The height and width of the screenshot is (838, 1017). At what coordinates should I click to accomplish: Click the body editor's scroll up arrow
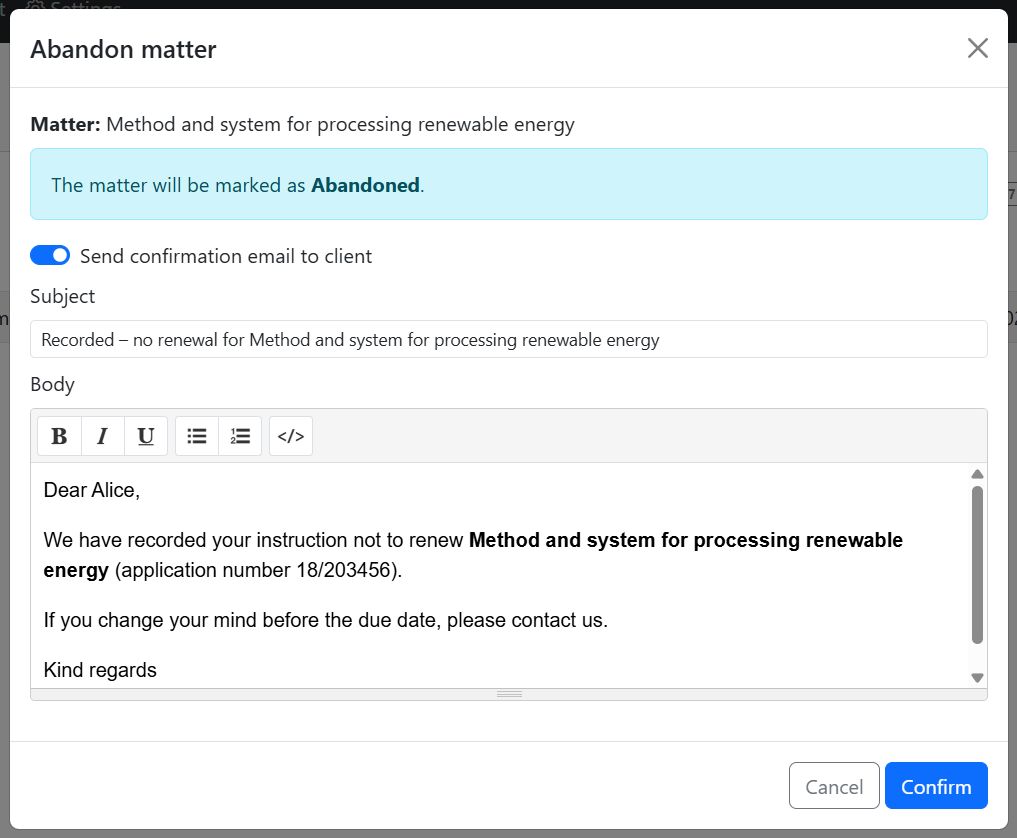(977, 474)
